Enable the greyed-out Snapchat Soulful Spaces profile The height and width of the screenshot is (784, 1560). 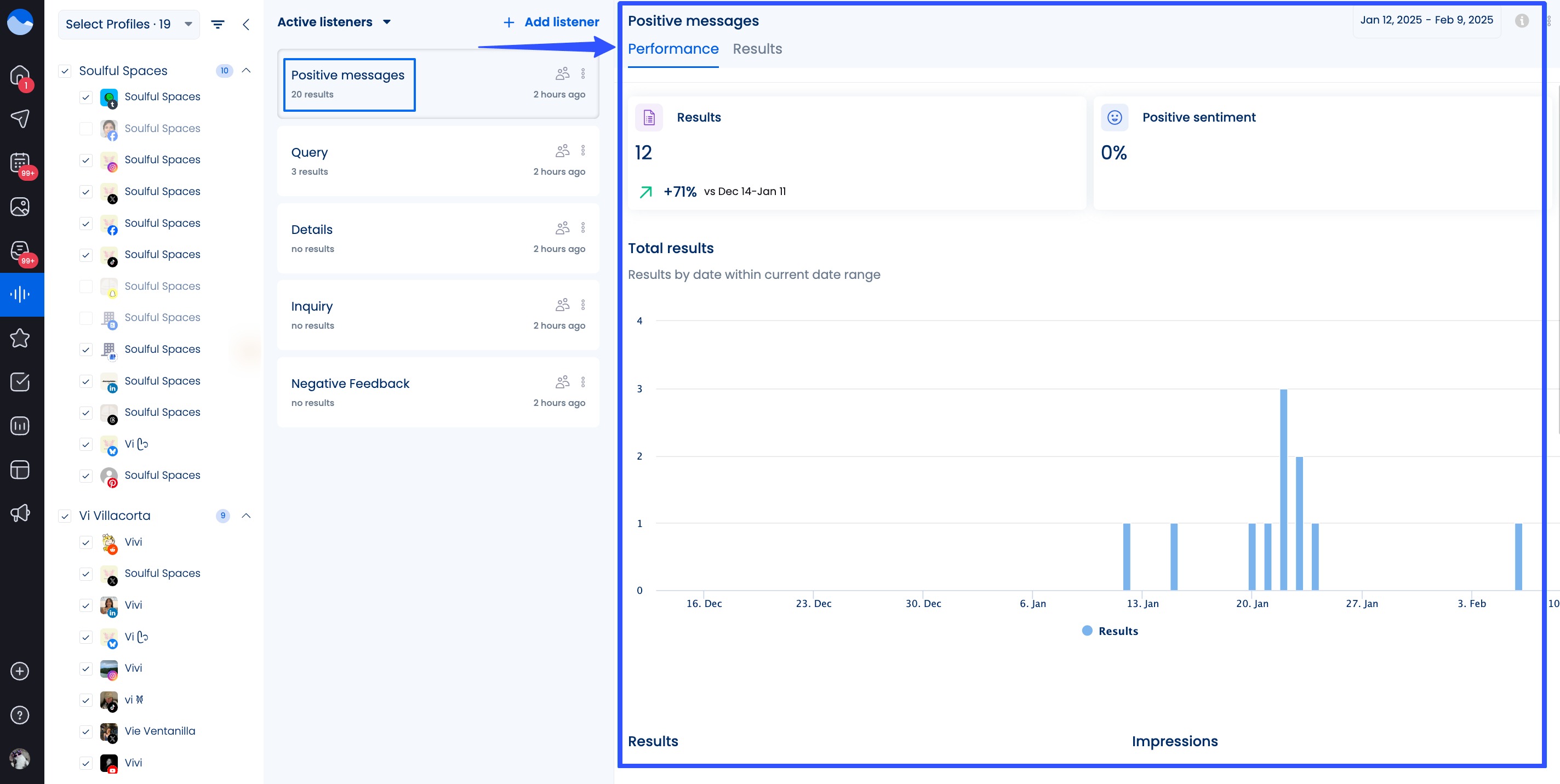coord(85,287)
